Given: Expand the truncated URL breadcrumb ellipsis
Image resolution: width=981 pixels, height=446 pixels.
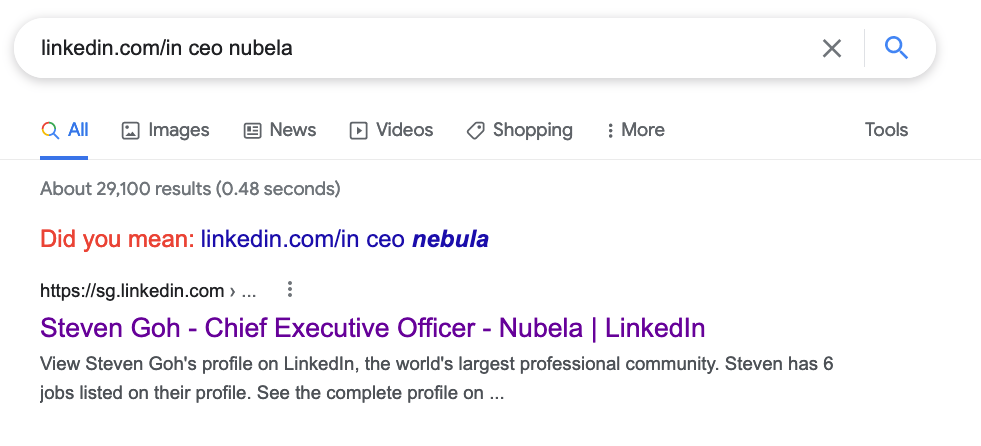Looking at the screenshot, I should (x=248, y=291).
